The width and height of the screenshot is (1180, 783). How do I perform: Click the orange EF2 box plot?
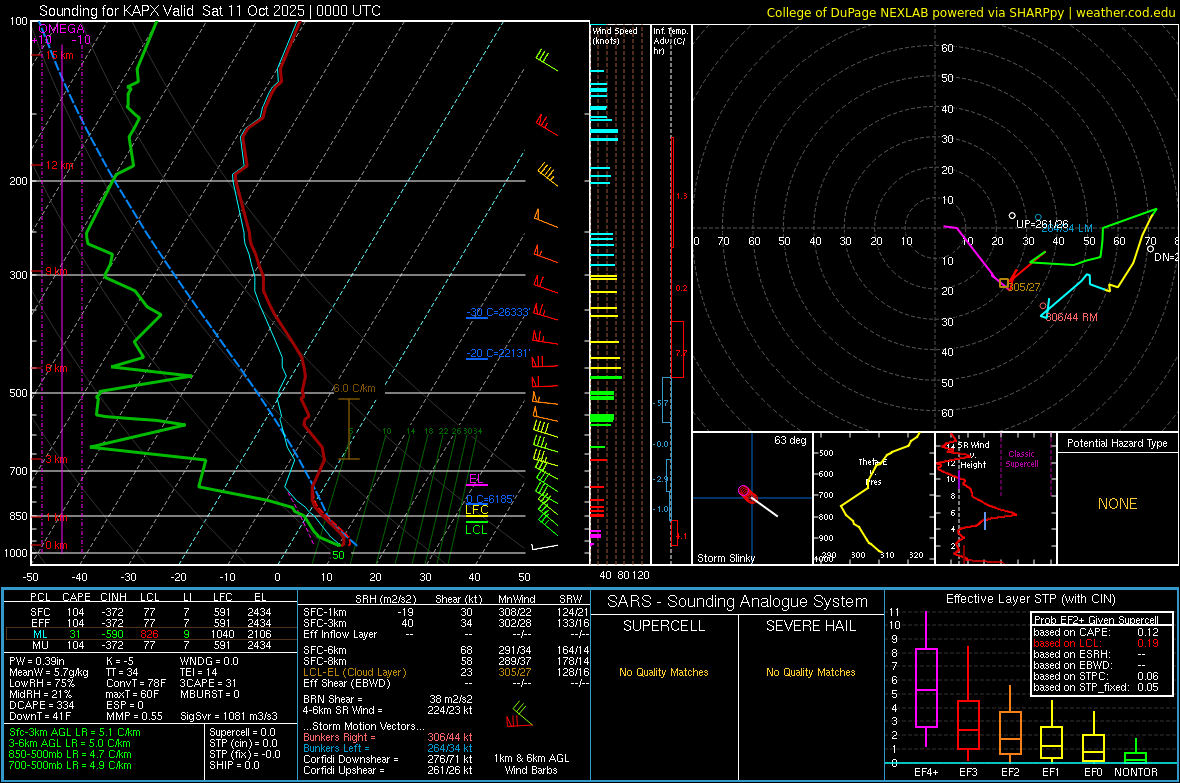click(x=1010, y=724)
